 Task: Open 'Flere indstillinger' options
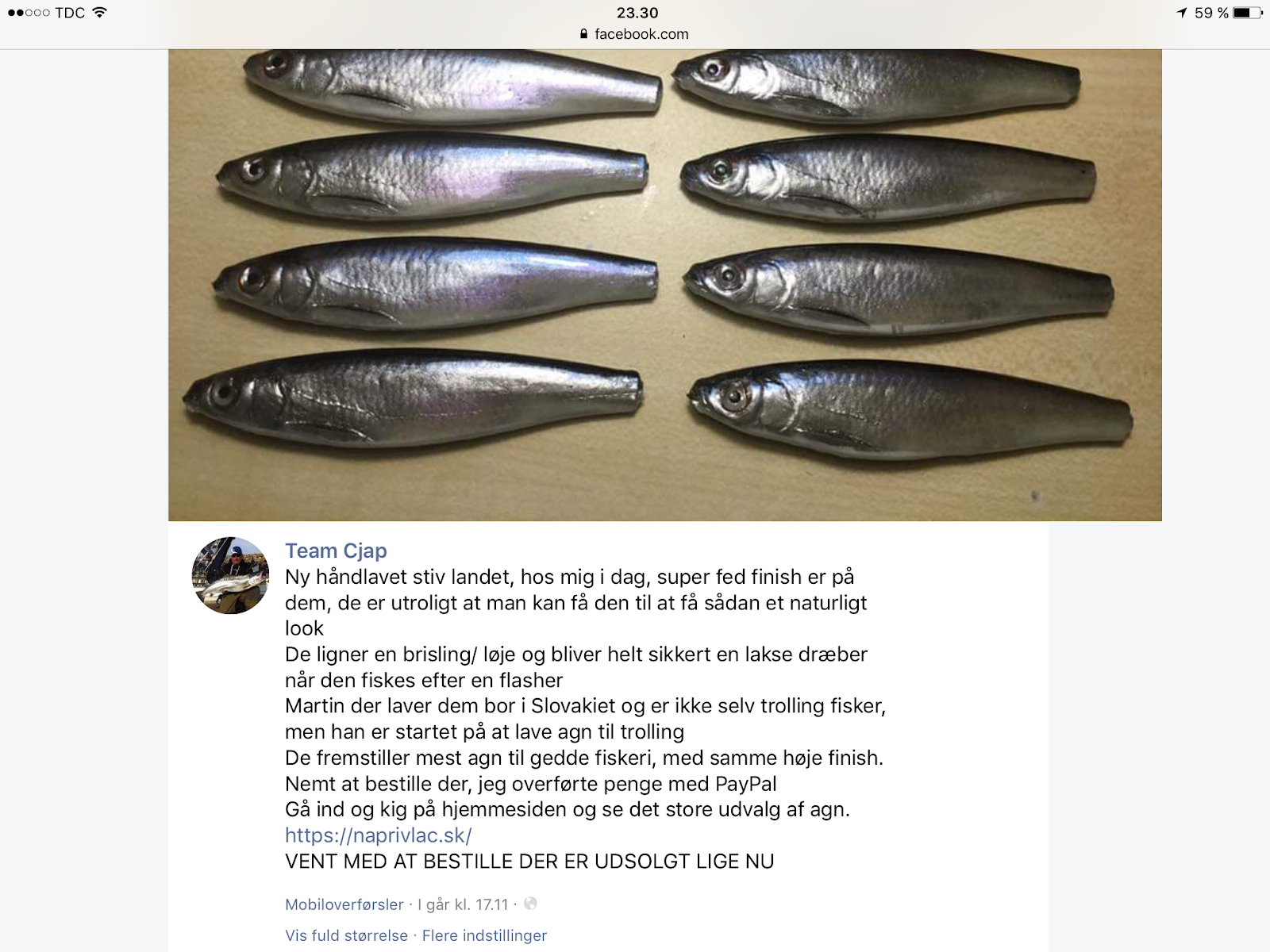[x=484, y=935]
